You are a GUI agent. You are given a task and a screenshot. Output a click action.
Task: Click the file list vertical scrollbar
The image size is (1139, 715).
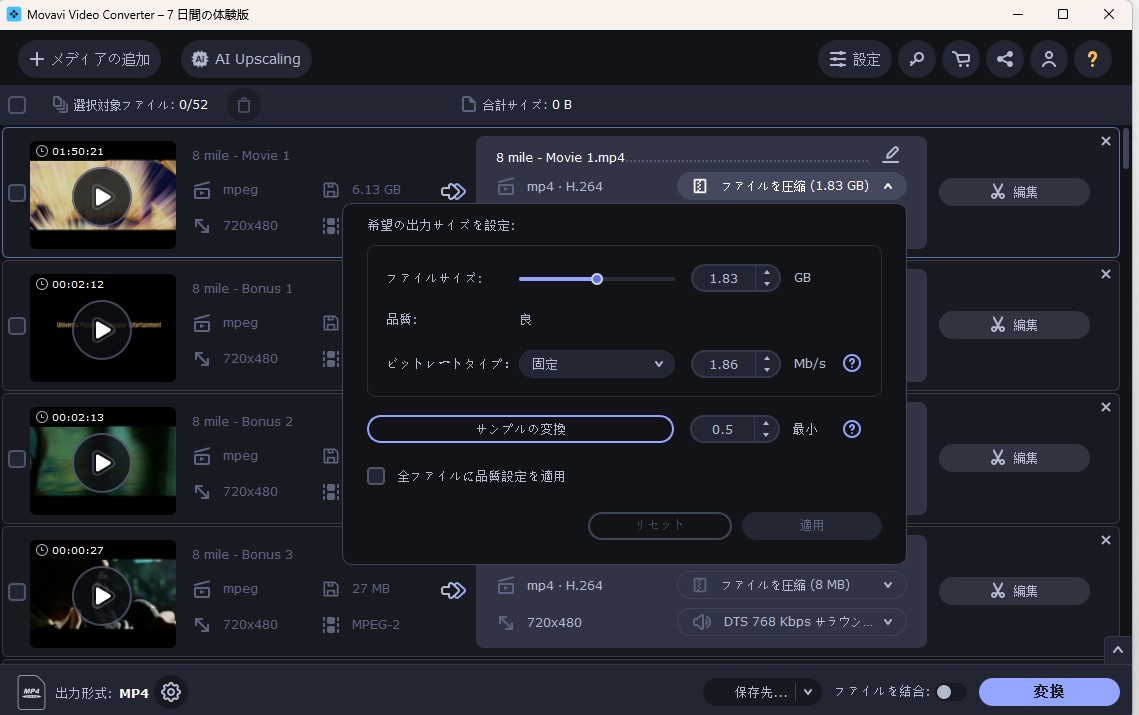pyautogui.click(x=1126, y=149)
